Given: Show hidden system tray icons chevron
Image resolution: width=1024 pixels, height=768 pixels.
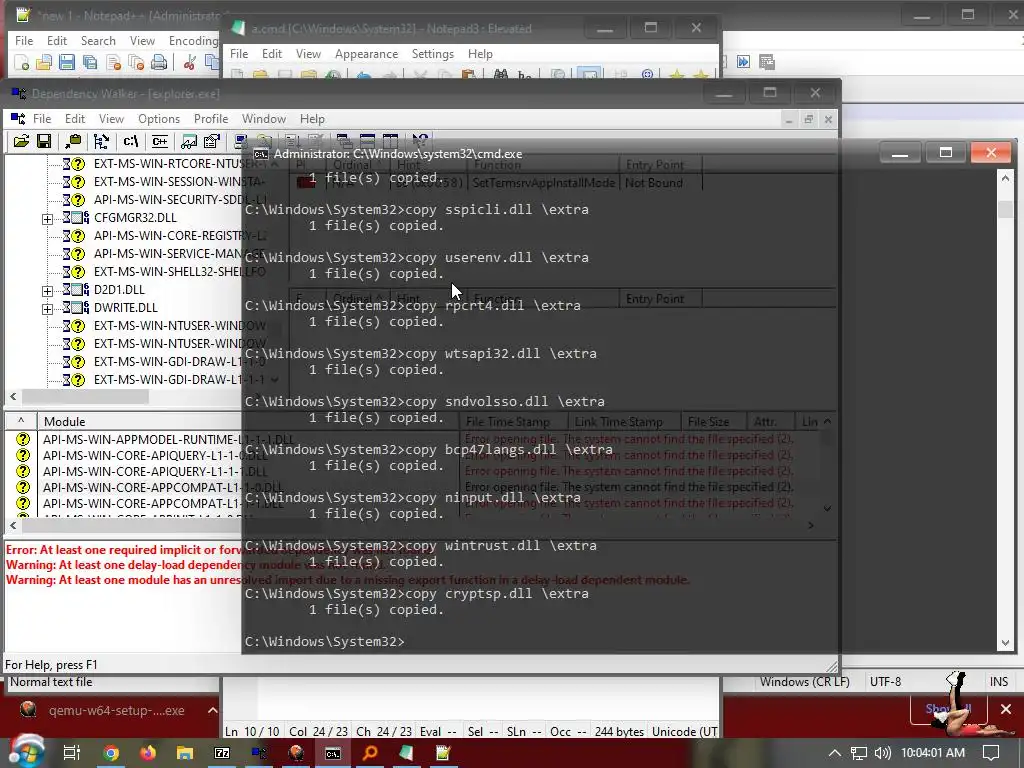Looking at the screenshot, I should click(x=835, y=753).
